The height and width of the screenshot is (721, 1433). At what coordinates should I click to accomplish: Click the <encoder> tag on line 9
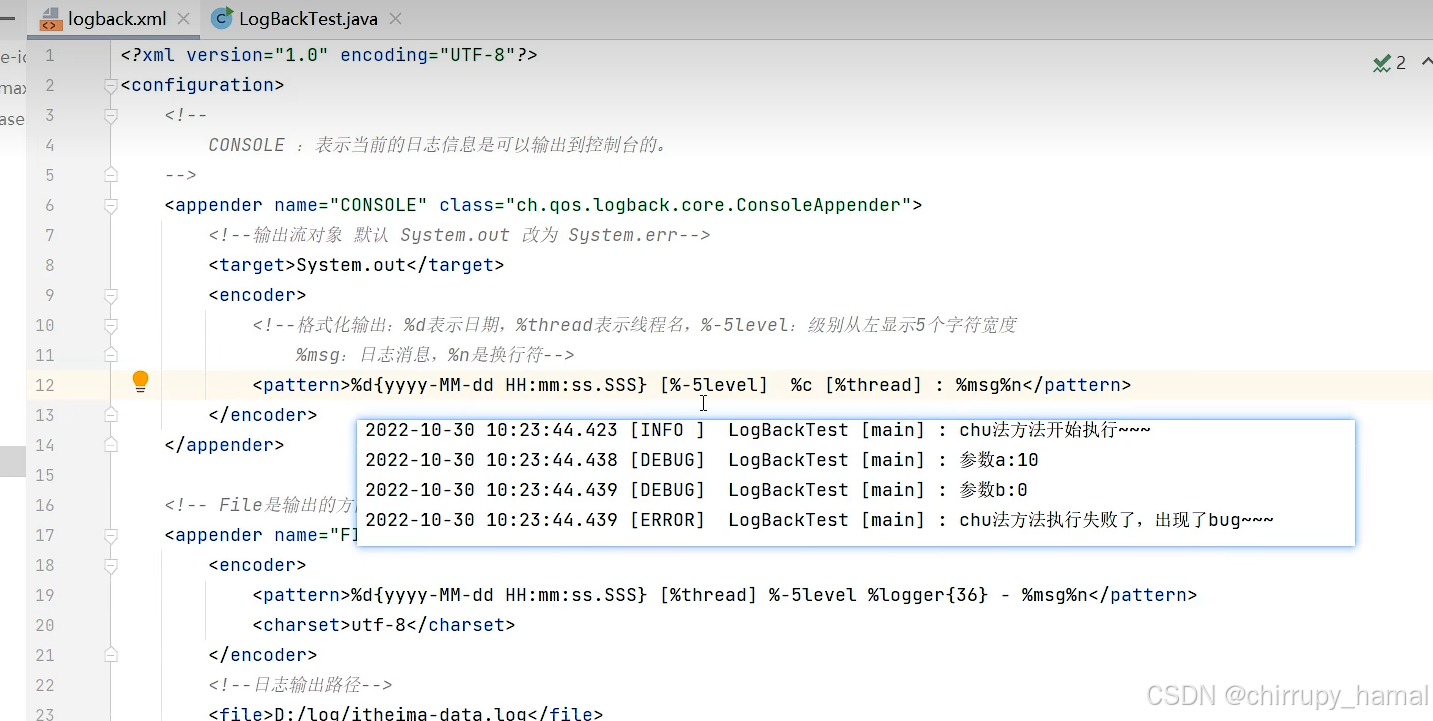(x=258, y=295)
